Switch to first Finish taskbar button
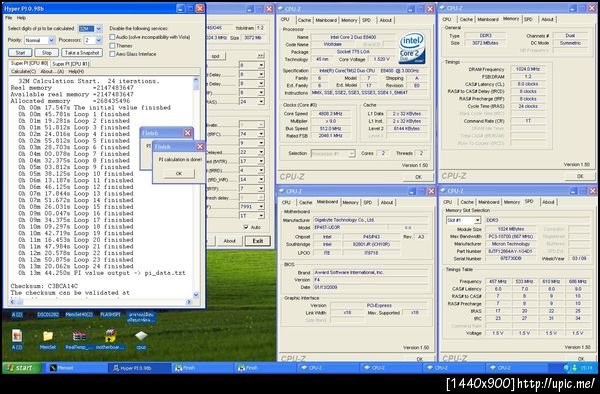 pos(202,368)
